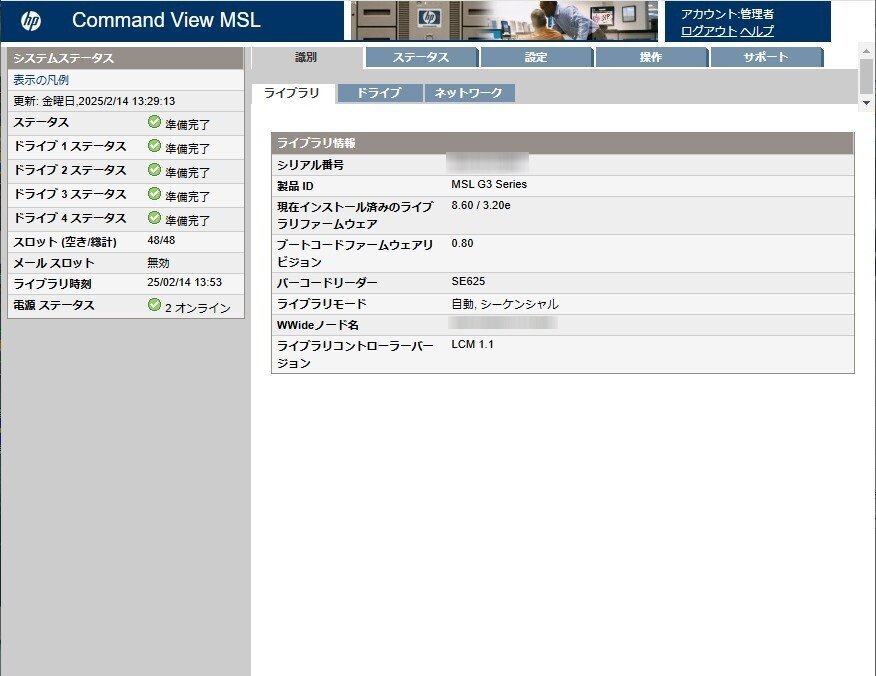Click the boot code value 0.80
This screenshot has height=676, width=876.
pyautogui.click(x=462, y=243)
